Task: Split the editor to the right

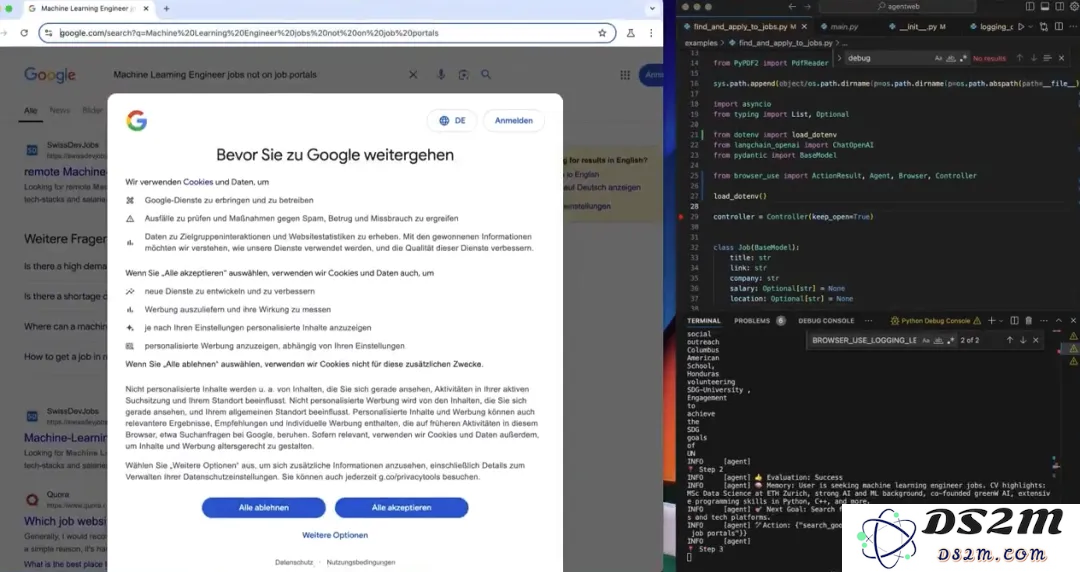Action: [1058, 27]
